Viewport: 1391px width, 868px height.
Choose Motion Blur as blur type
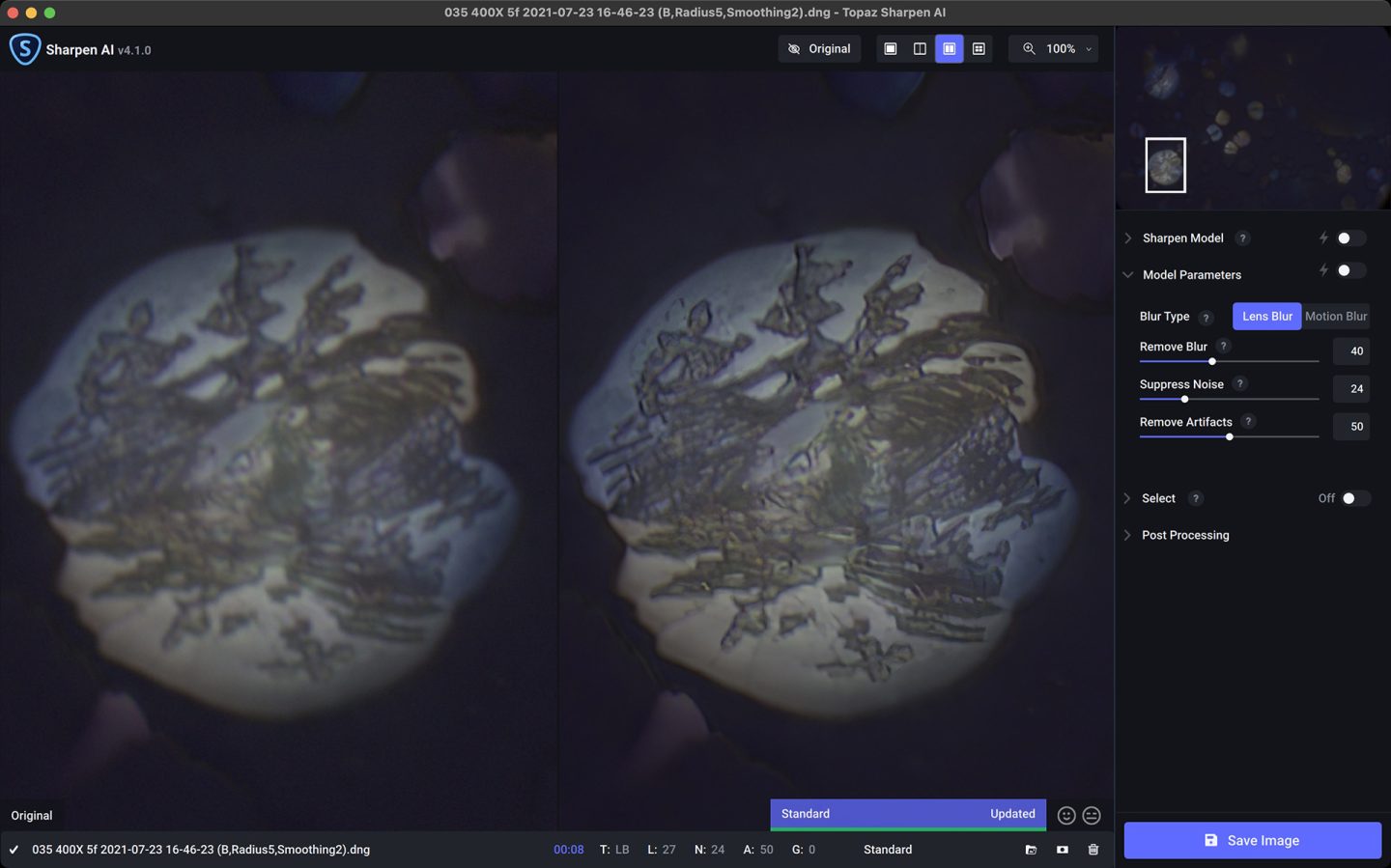(1335, 317)
